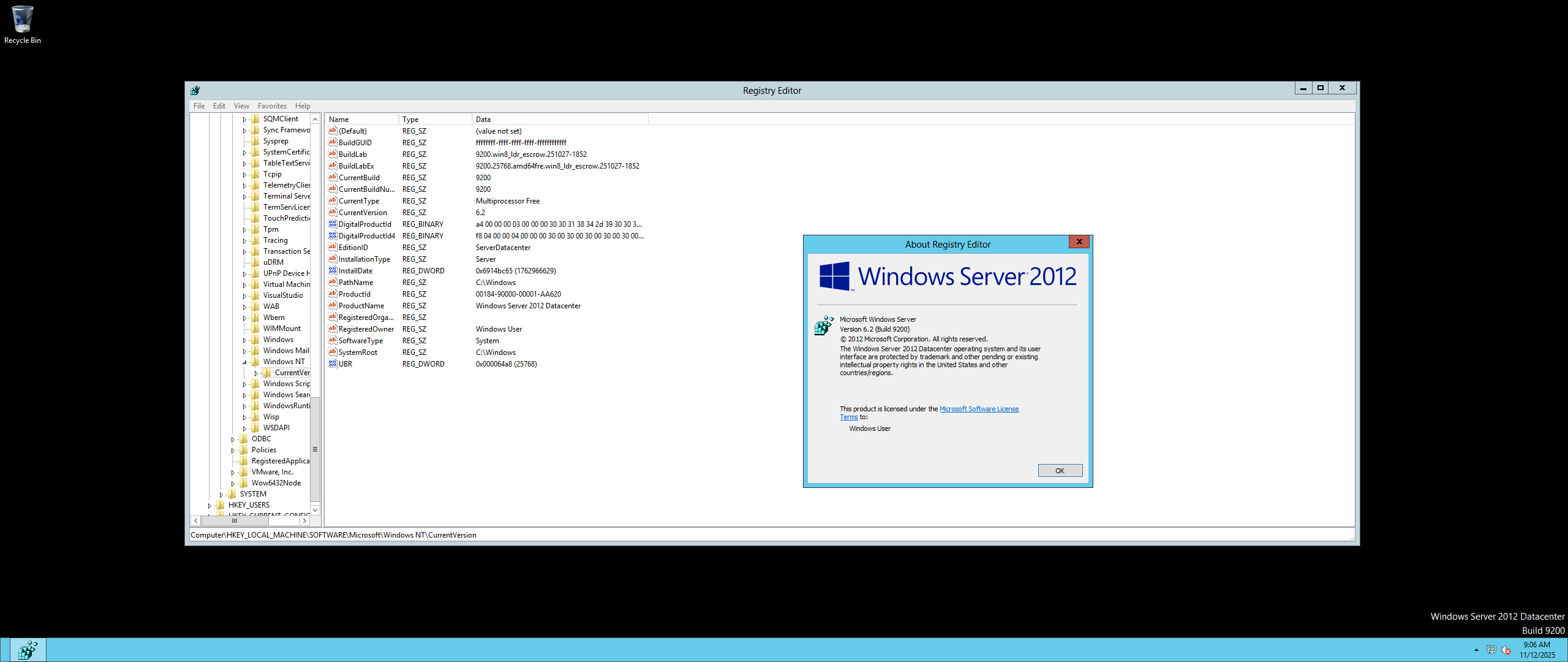
Task: Click the Registry Editor taskbar icon
Action: click(28, 650)
